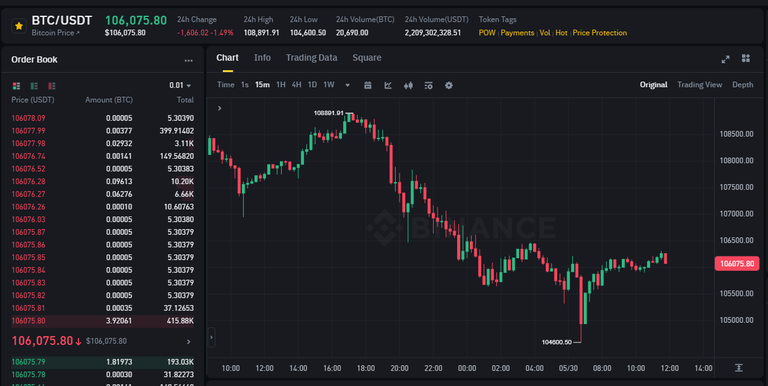Open the 0.01 price precision dropdown
The height and width of the screenshot is (386, 768).
[180, 85]
